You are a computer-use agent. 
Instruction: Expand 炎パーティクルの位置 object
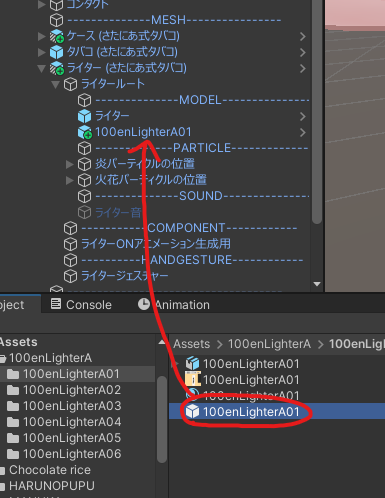pos(69,164)
